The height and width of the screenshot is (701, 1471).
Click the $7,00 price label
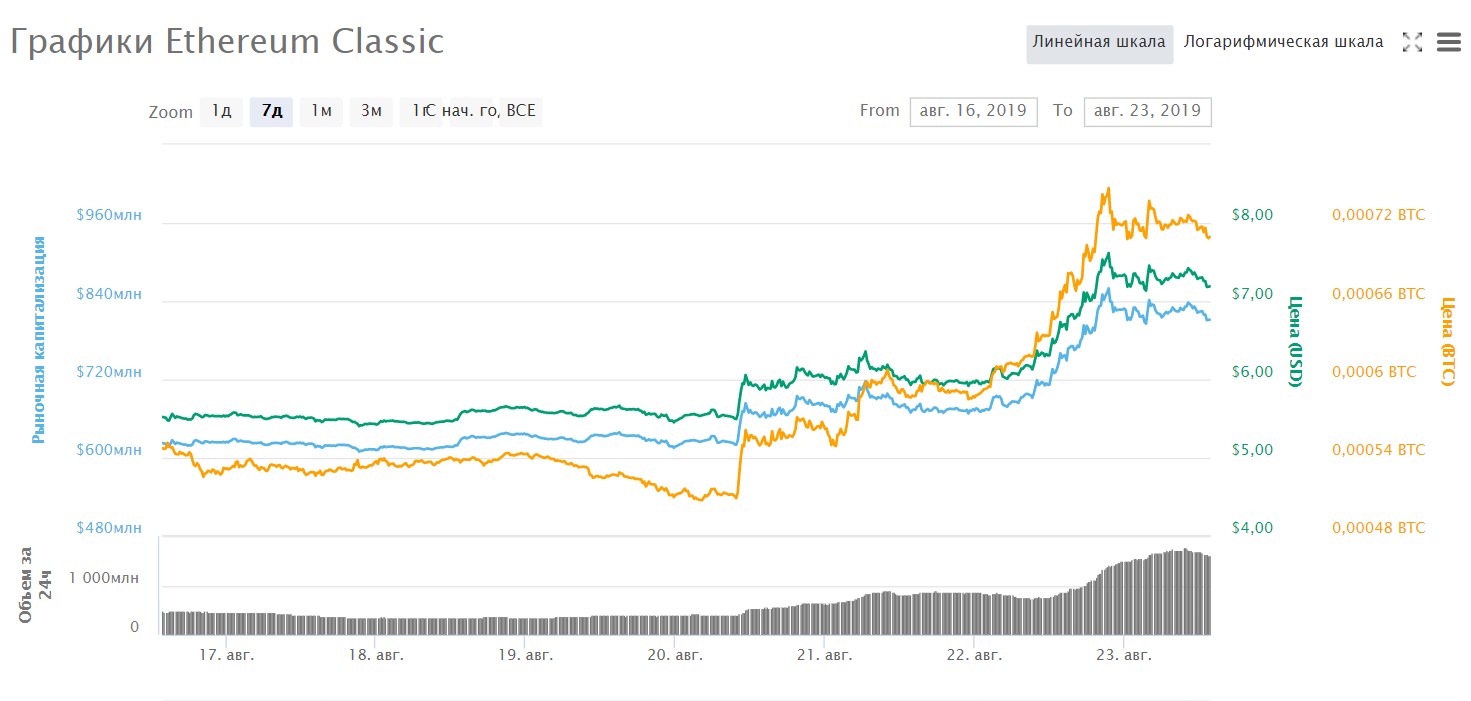click(x=1252, y=294)
